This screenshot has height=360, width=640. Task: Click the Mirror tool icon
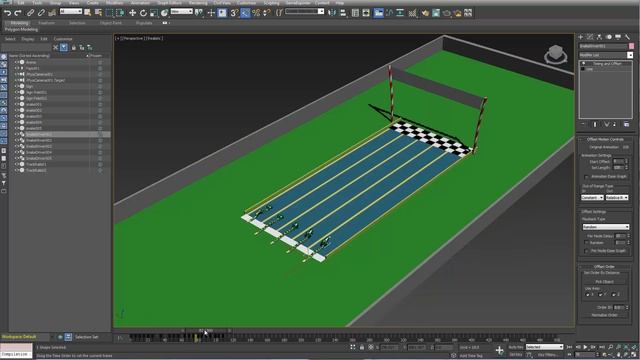(x=332, y=13)
